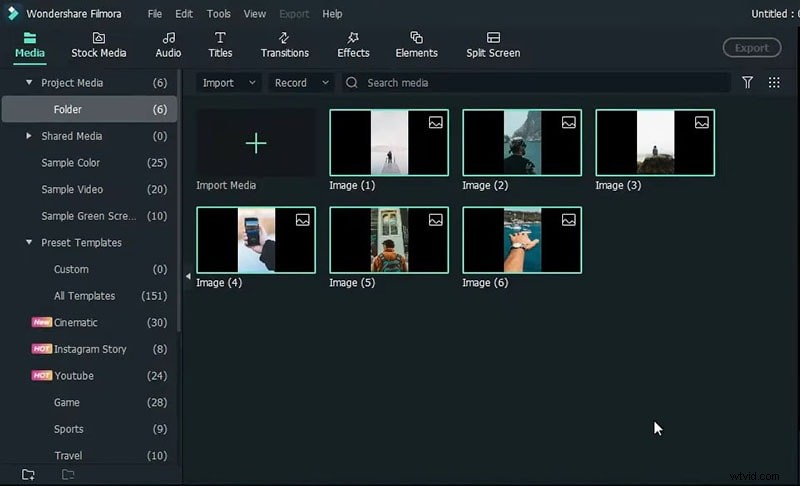
Task: Click the All Templates count (151)
Action: tap(154, 296)
